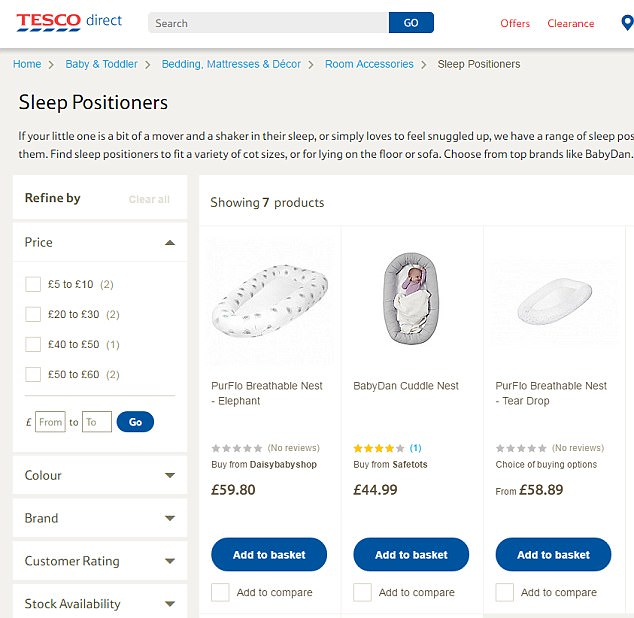Viewport: 634px width, 618px height.
Task: Expand the Customer Rating filter
Action: (x=170, y=562)
